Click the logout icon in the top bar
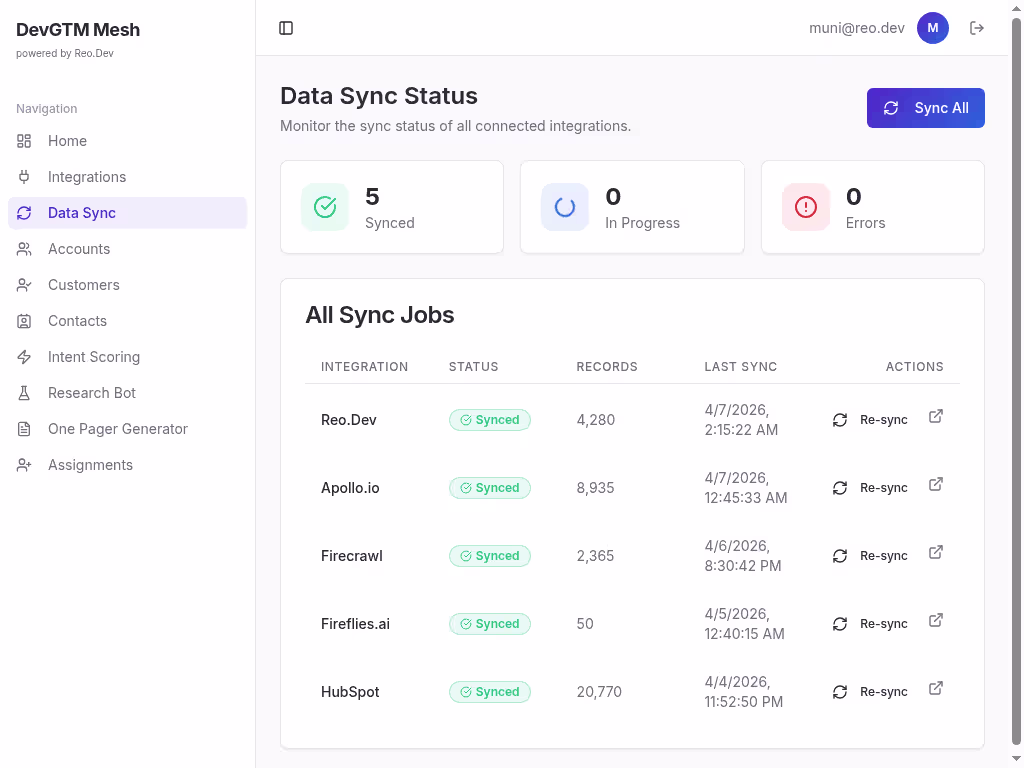Image resolution: width=1024 pixels, height=768 pixels. pyautogui.click(x=976, y=28)
